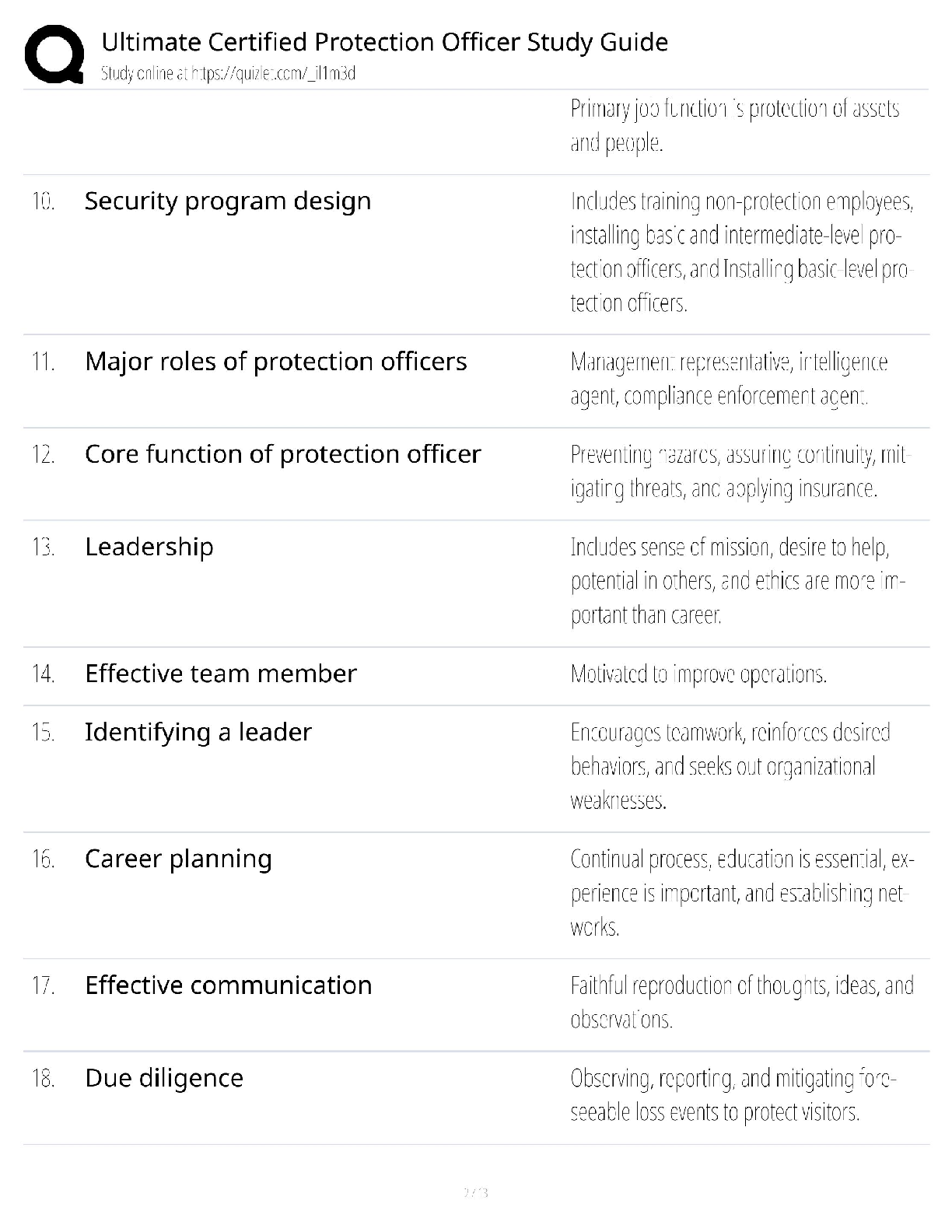The width and height of the screenshot is (952, 1232).
Task: Click the Quizlet Q logo icon
Action: click(54, 54)
